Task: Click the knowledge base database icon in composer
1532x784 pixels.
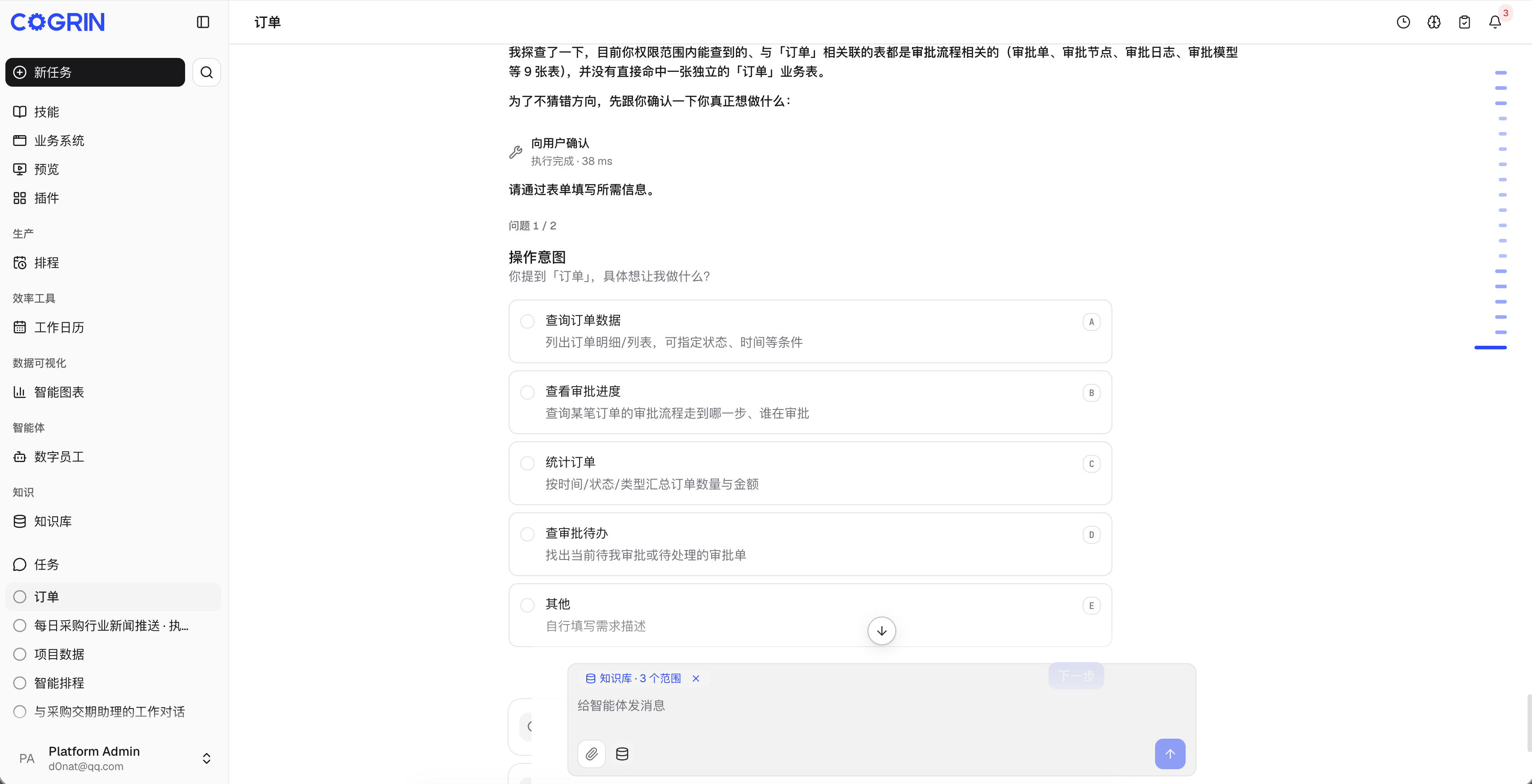Action: 622,753
